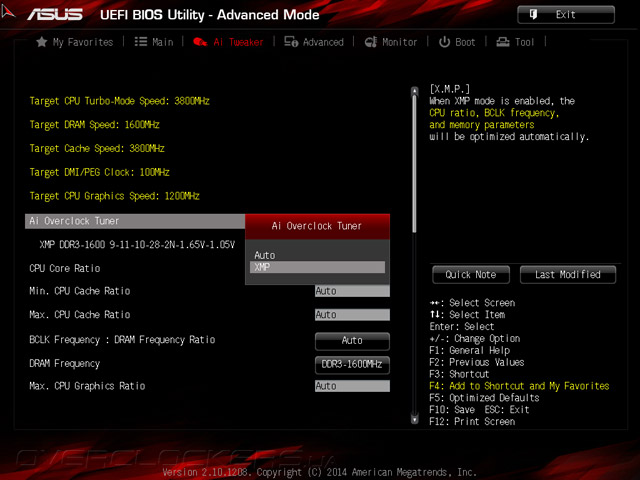
Task: Select the DRAM Frequency label
Action: click(x=64, y=363)
